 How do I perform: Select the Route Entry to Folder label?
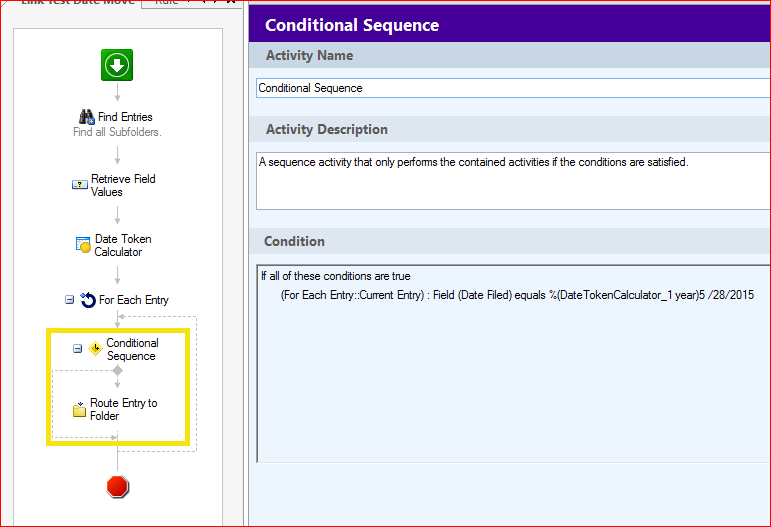coord(124,410)
